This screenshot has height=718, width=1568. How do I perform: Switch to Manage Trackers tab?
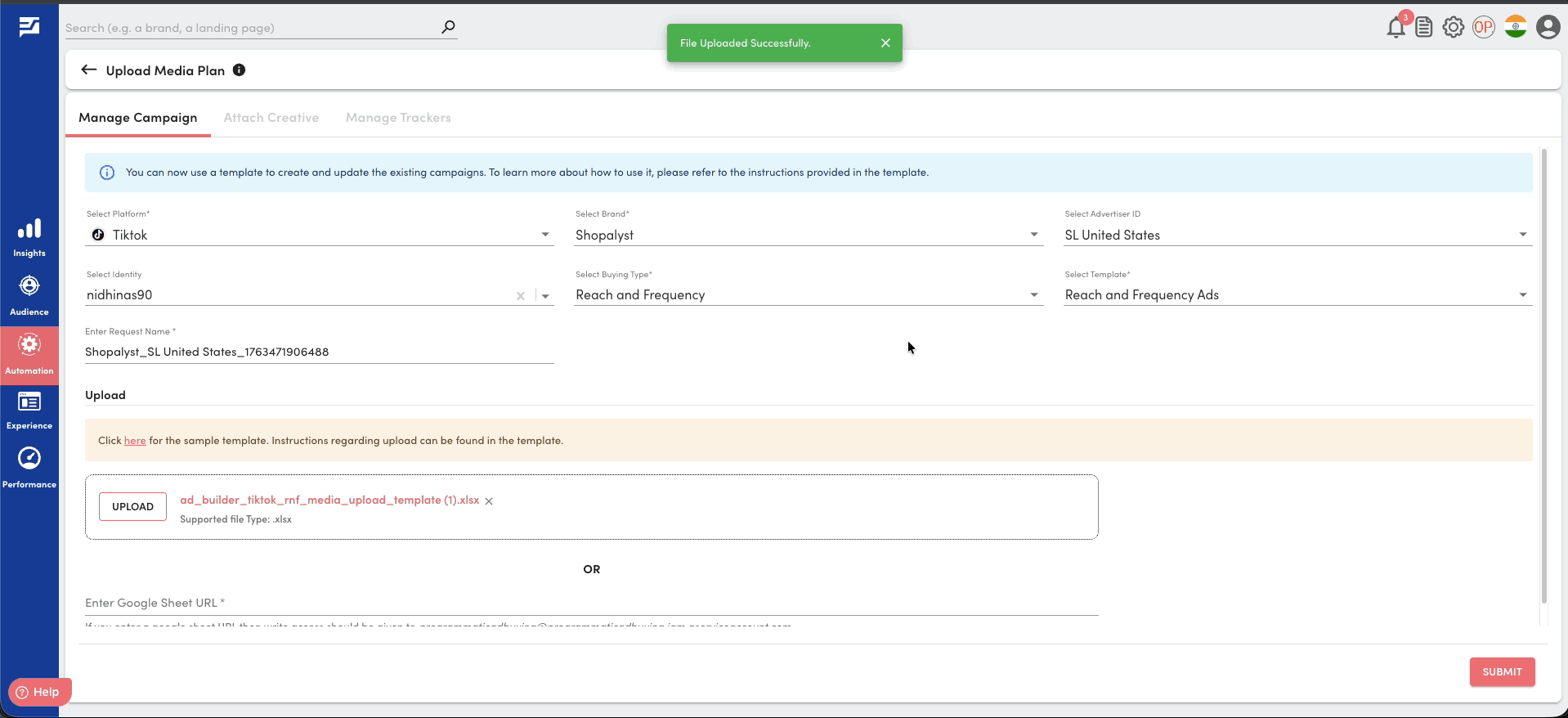click(398, 118)
